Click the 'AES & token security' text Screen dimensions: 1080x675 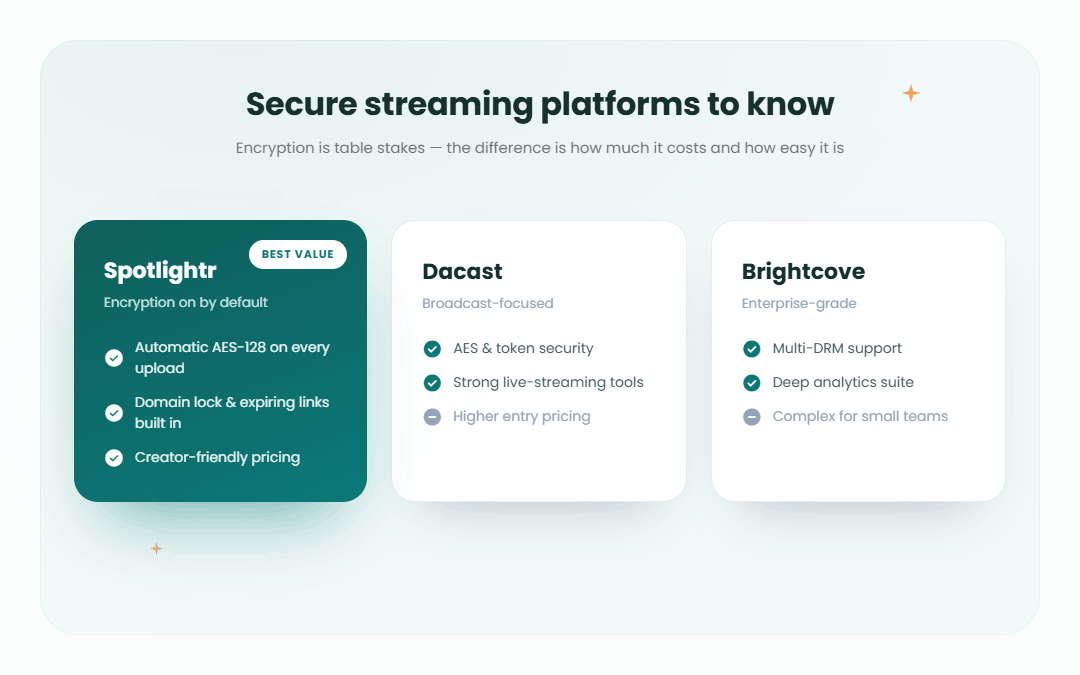[x=523, y=349]
